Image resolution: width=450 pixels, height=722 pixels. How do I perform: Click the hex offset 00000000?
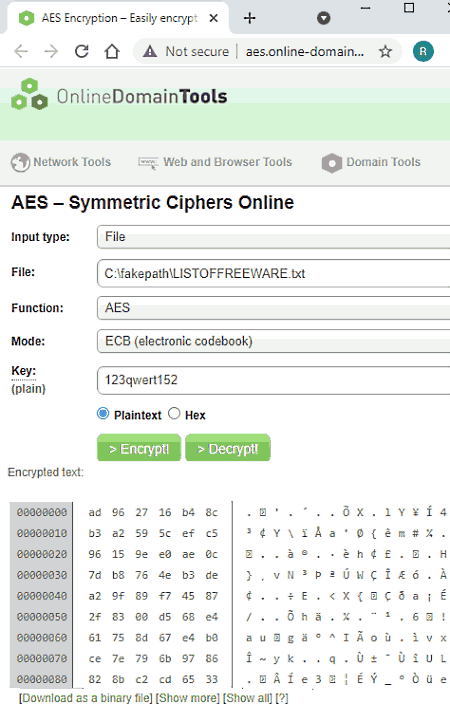41,512
